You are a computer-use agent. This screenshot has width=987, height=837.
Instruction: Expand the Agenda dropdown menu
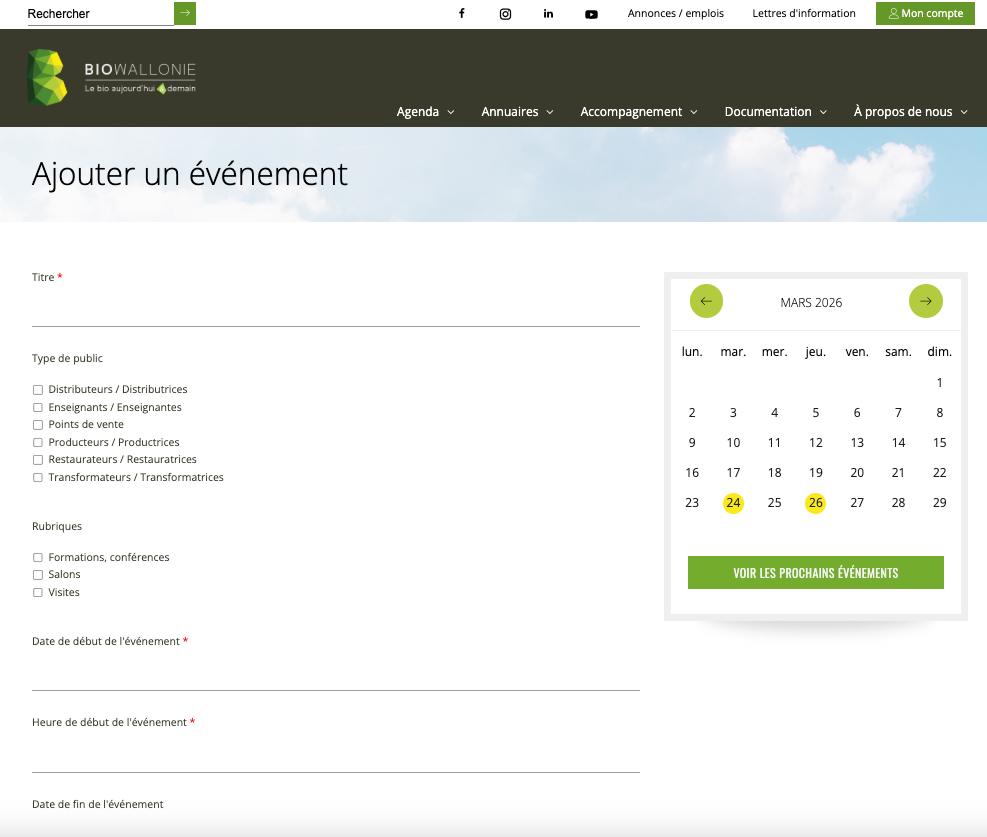pos(425,112)
